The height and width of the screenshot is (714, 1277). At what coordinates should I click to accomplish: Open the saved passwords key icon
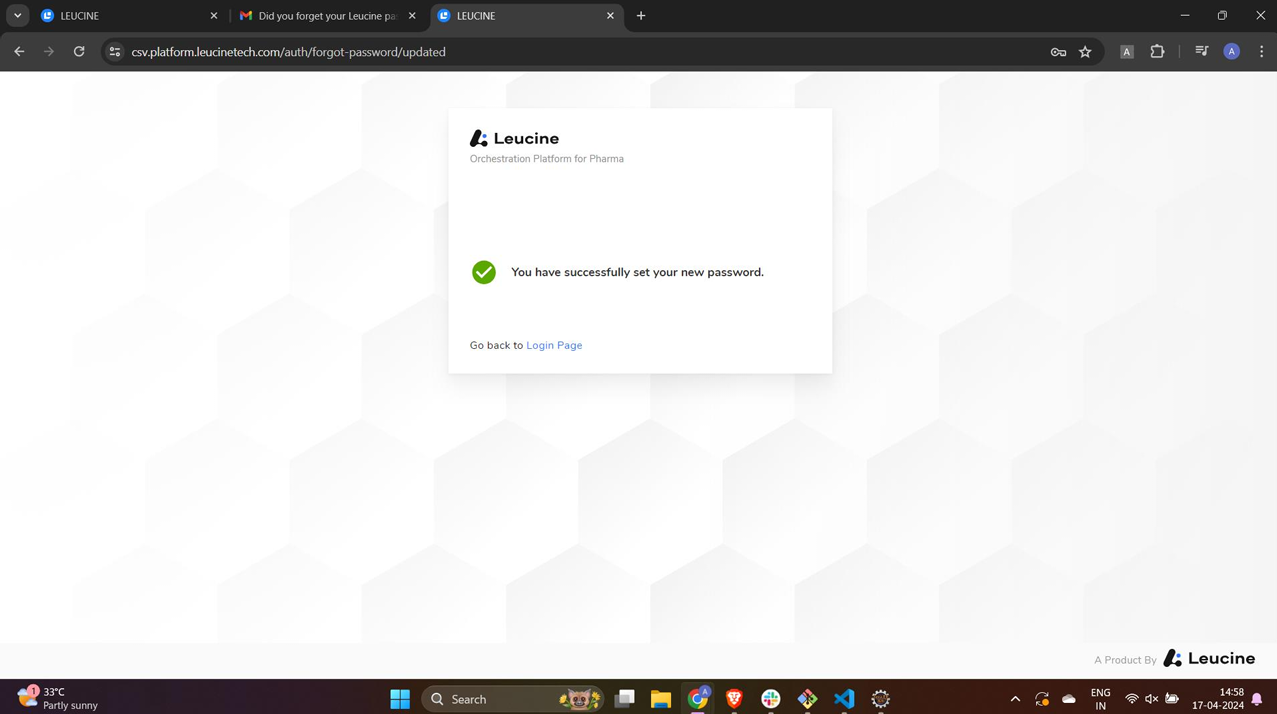1058,52
